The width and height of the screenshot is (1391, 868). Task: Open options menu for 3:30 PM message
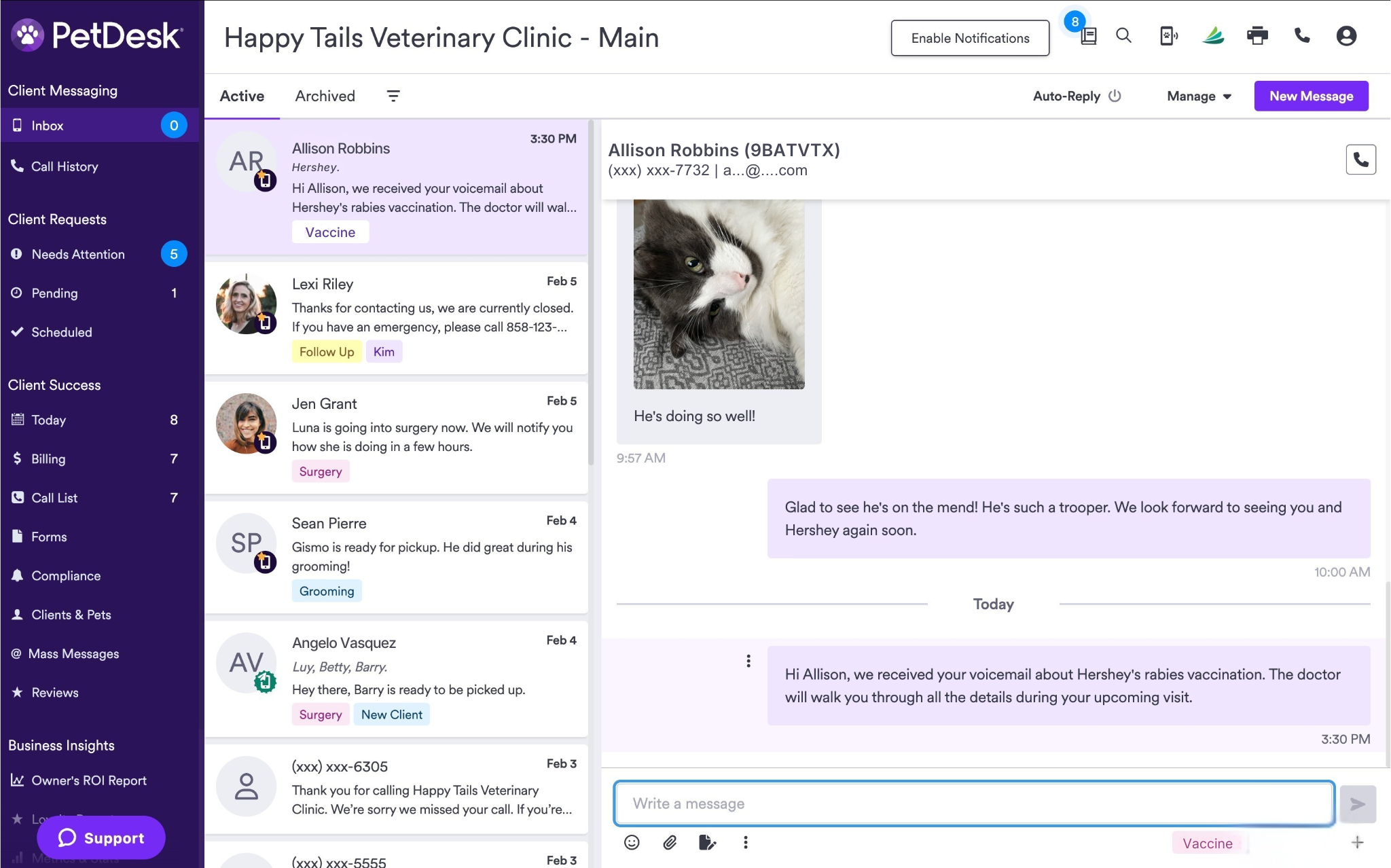point(748,661)
